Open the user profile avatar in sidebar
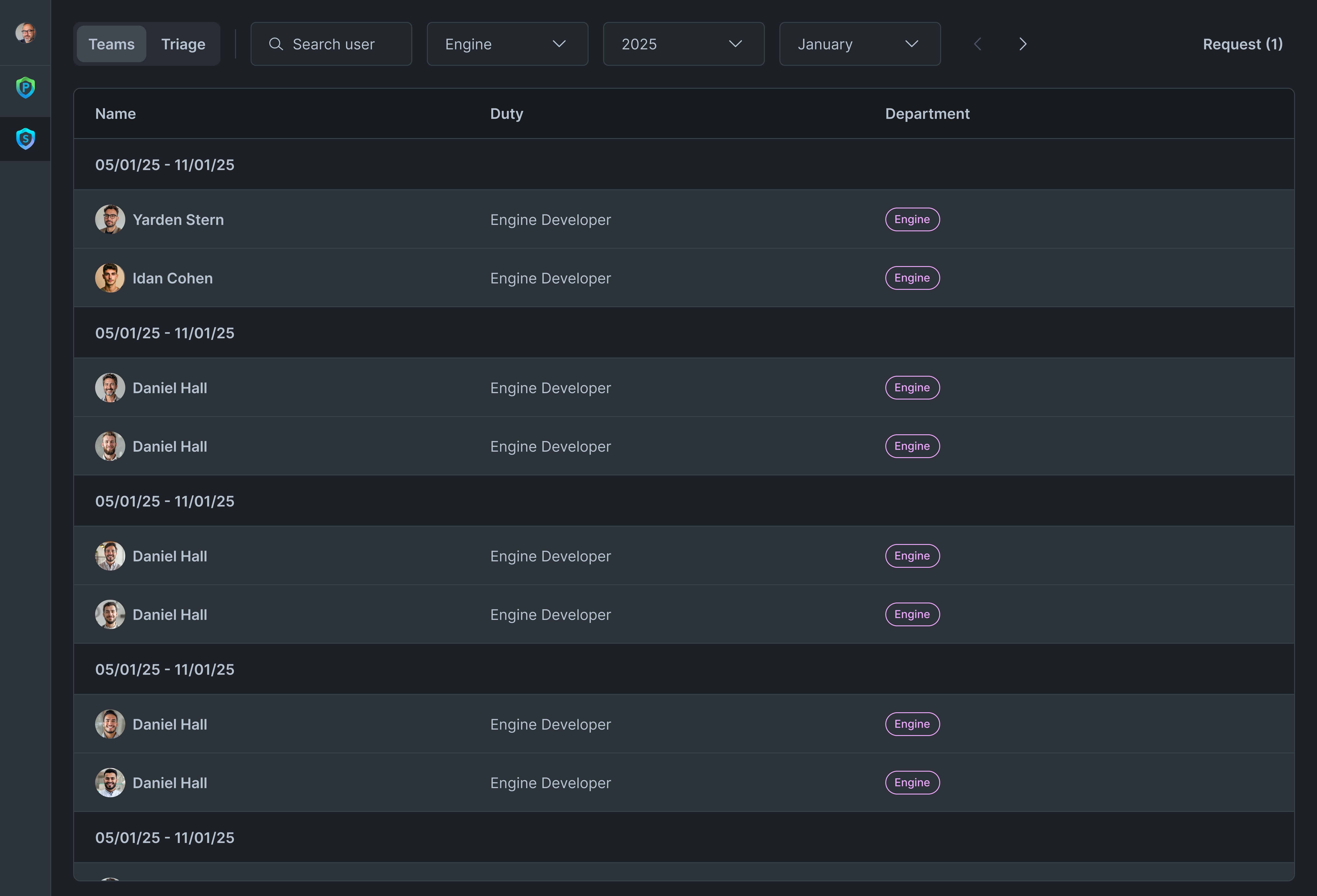Image resolution: width=1317 pixels, height=896 pixels. (x=26, y=33)
